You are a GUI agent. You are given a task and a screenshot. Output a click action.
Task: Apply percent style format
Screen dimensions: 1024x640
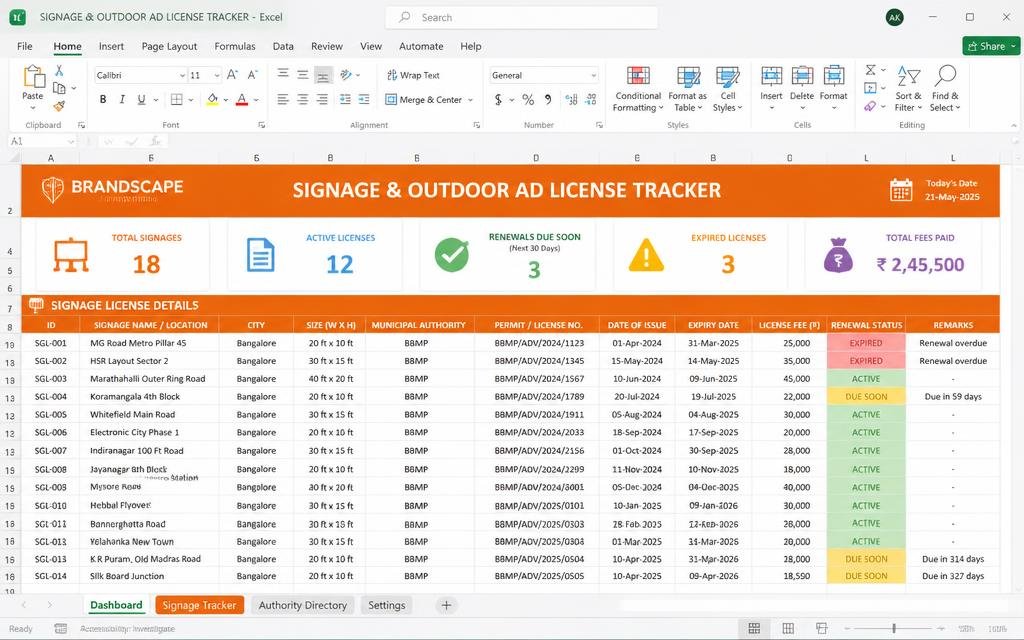click(528, 99)
